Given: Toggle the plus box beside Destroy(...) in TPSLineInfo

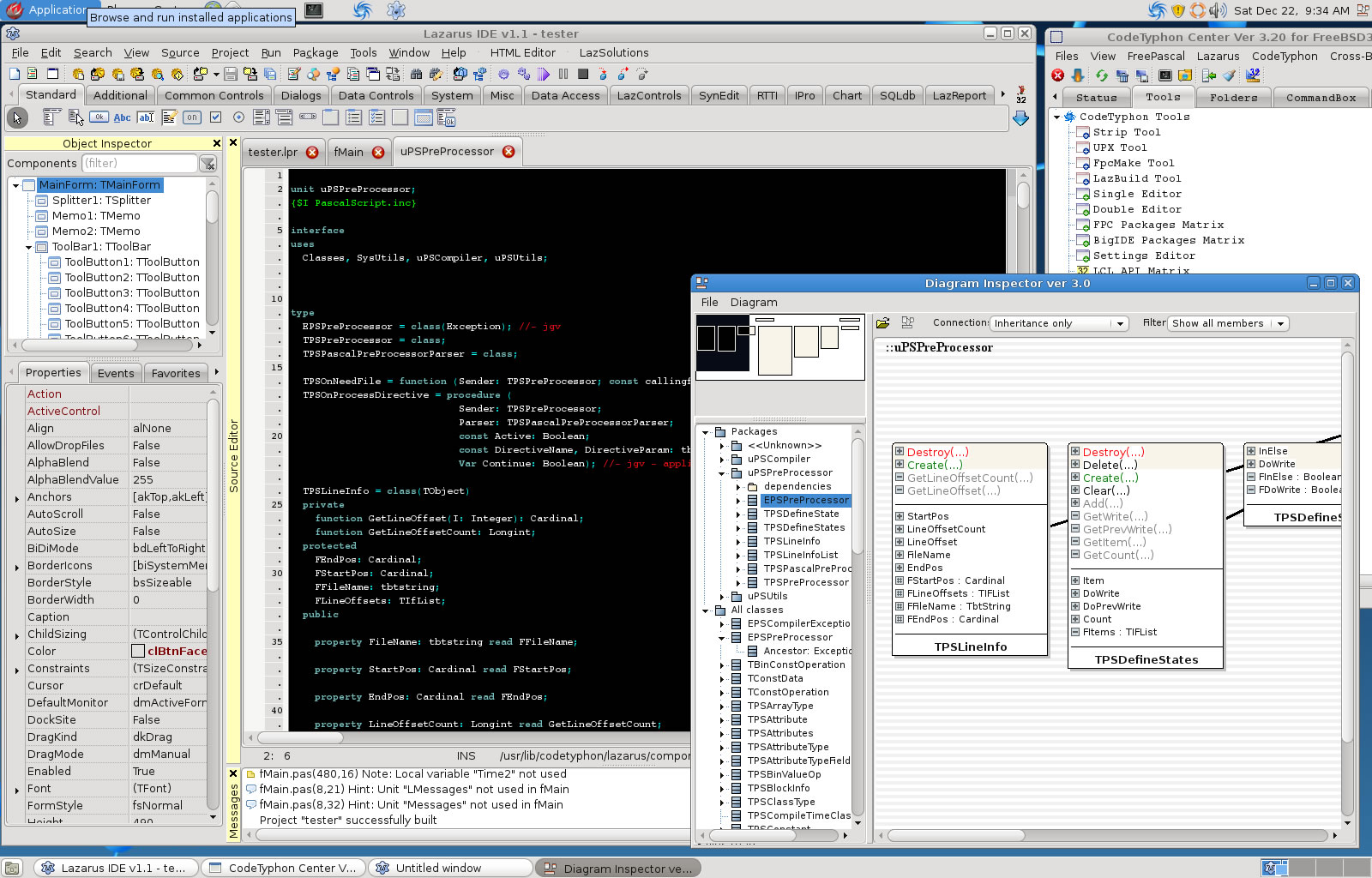Looking at the screenshot, I should pos(900,452).
